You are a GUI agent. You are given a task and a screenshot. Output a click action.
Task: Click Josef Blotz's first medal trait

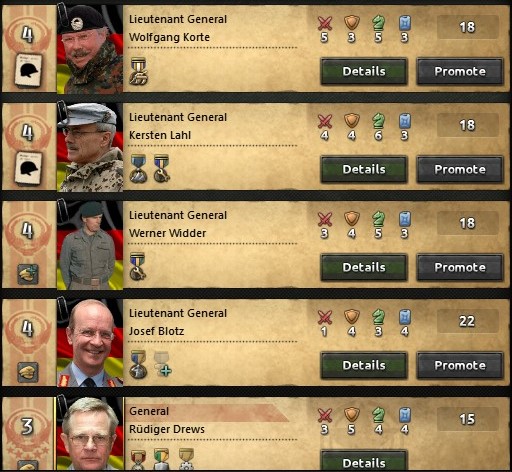[x=138, y=364]
